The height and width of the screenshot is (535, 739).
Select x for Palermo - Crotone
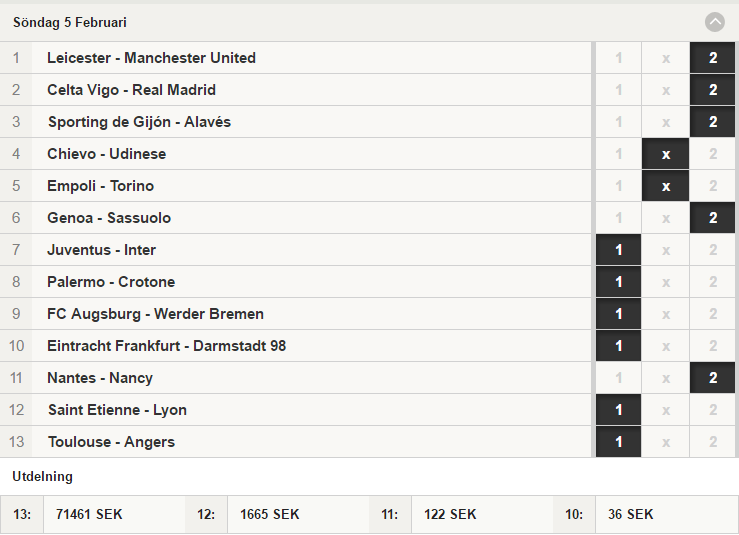point(665,282)
